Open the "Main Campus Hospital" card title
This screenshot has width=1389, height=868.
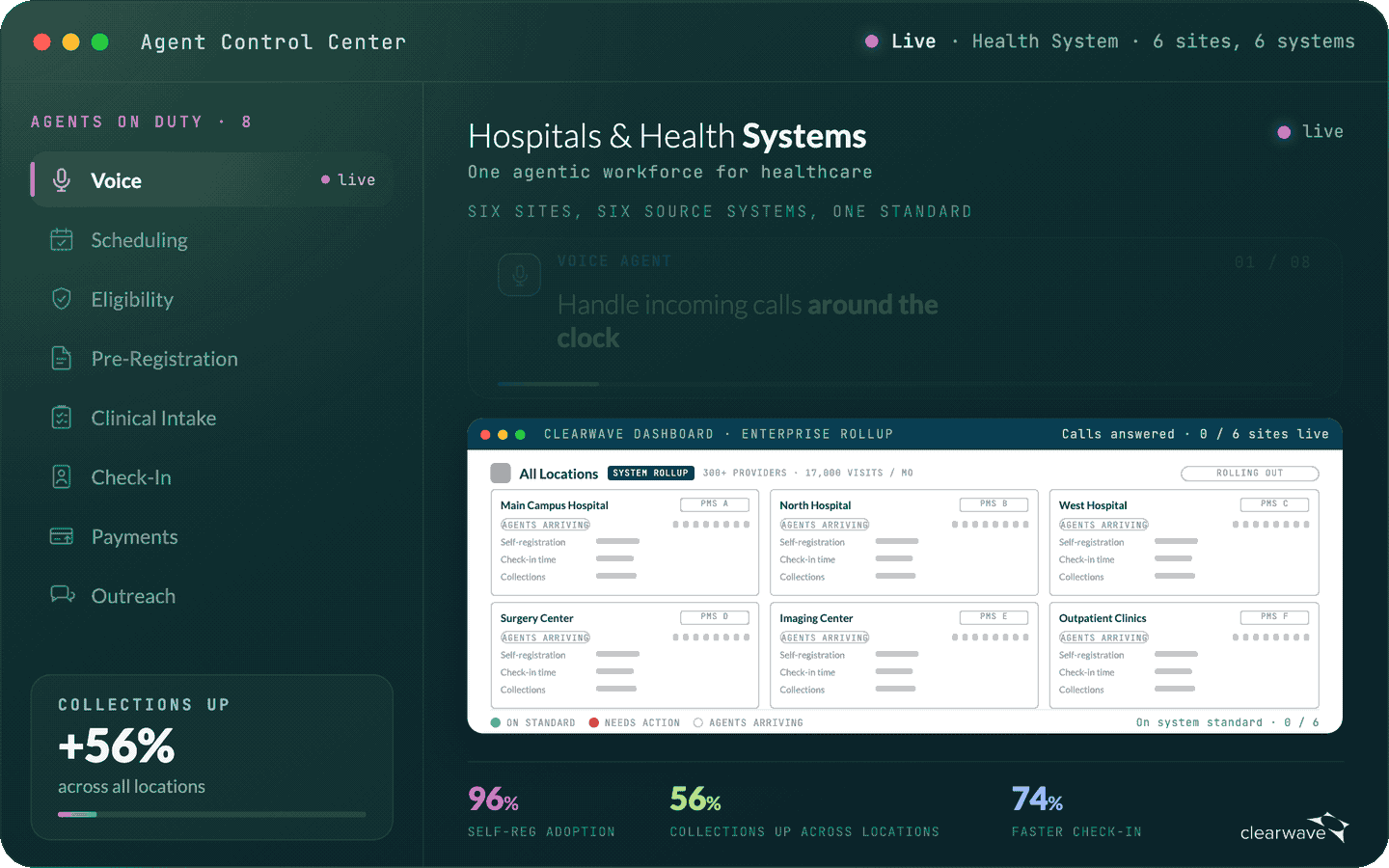click(555, 505)
